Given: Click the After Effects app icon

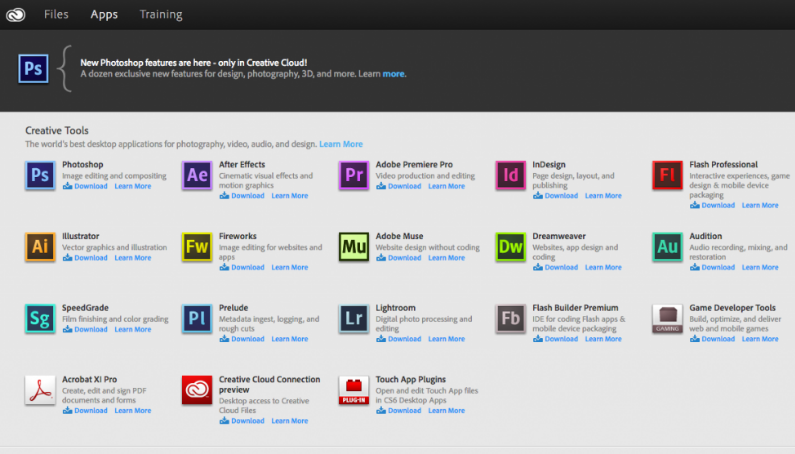Looking at the screenshot, I should click(197, 176).
